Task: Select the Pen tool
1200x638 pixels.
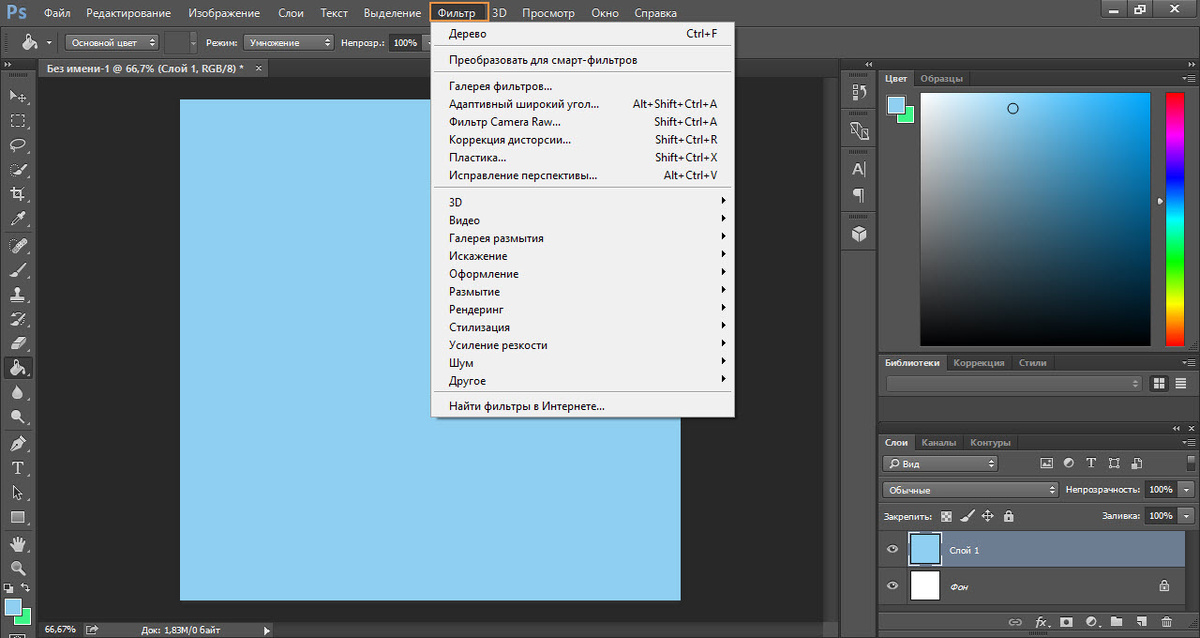Action: tap(18, 443)
